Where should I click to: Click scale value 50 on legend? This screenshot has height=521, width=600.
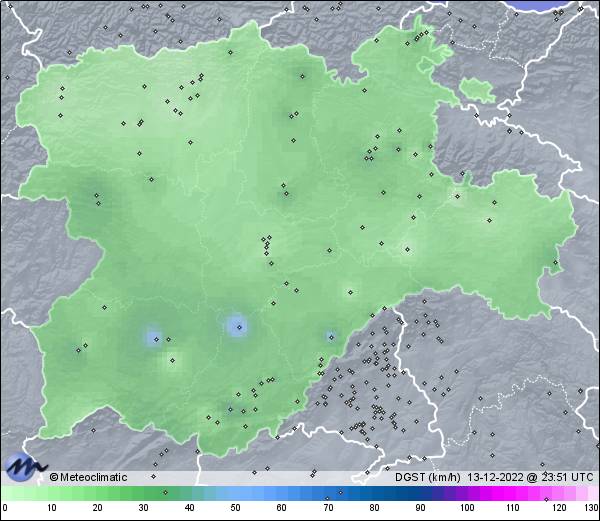click(x=235, y=508)
